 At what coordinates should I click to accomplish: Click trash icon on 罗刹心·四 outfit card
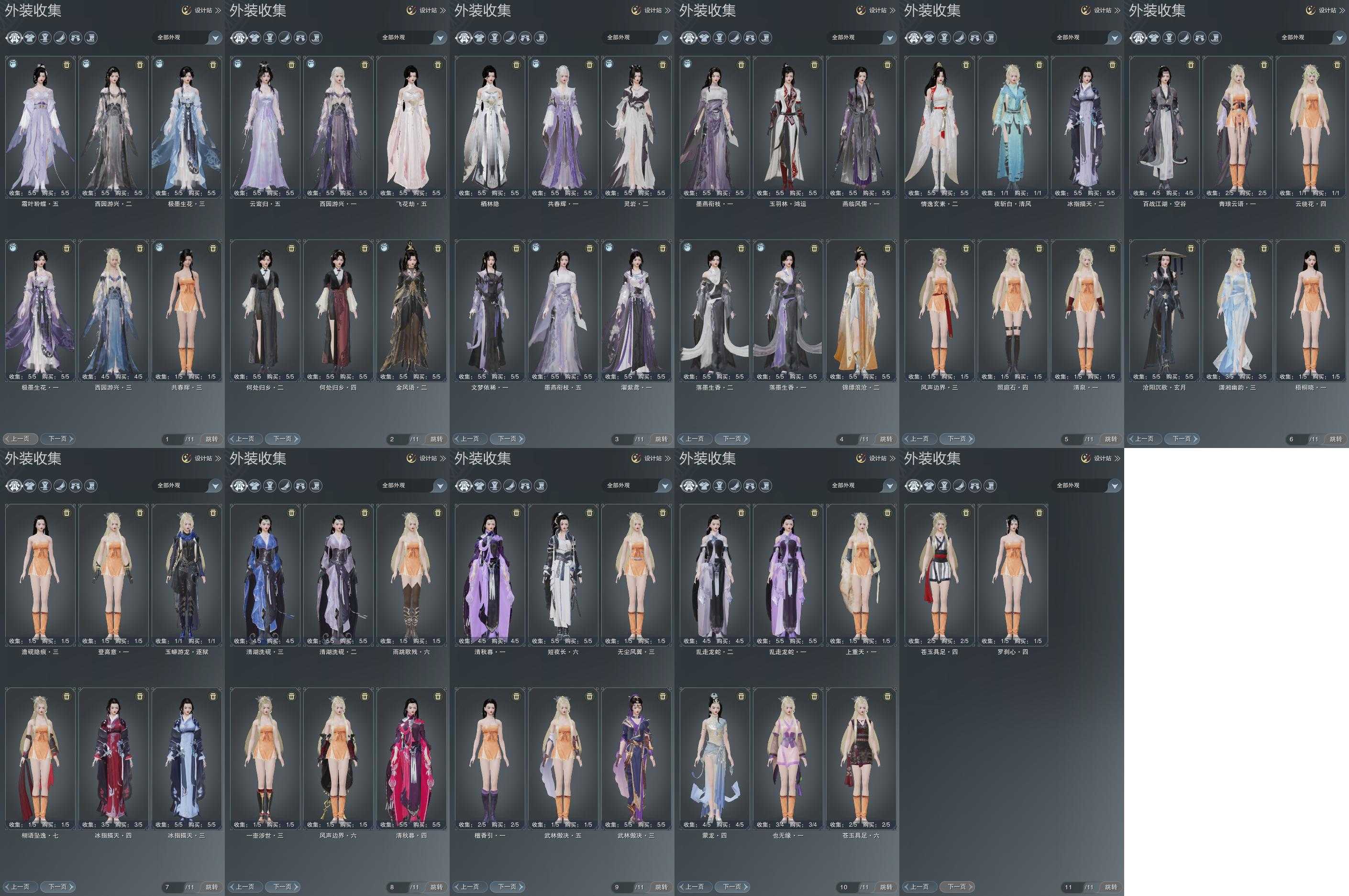click(1039, 513)
